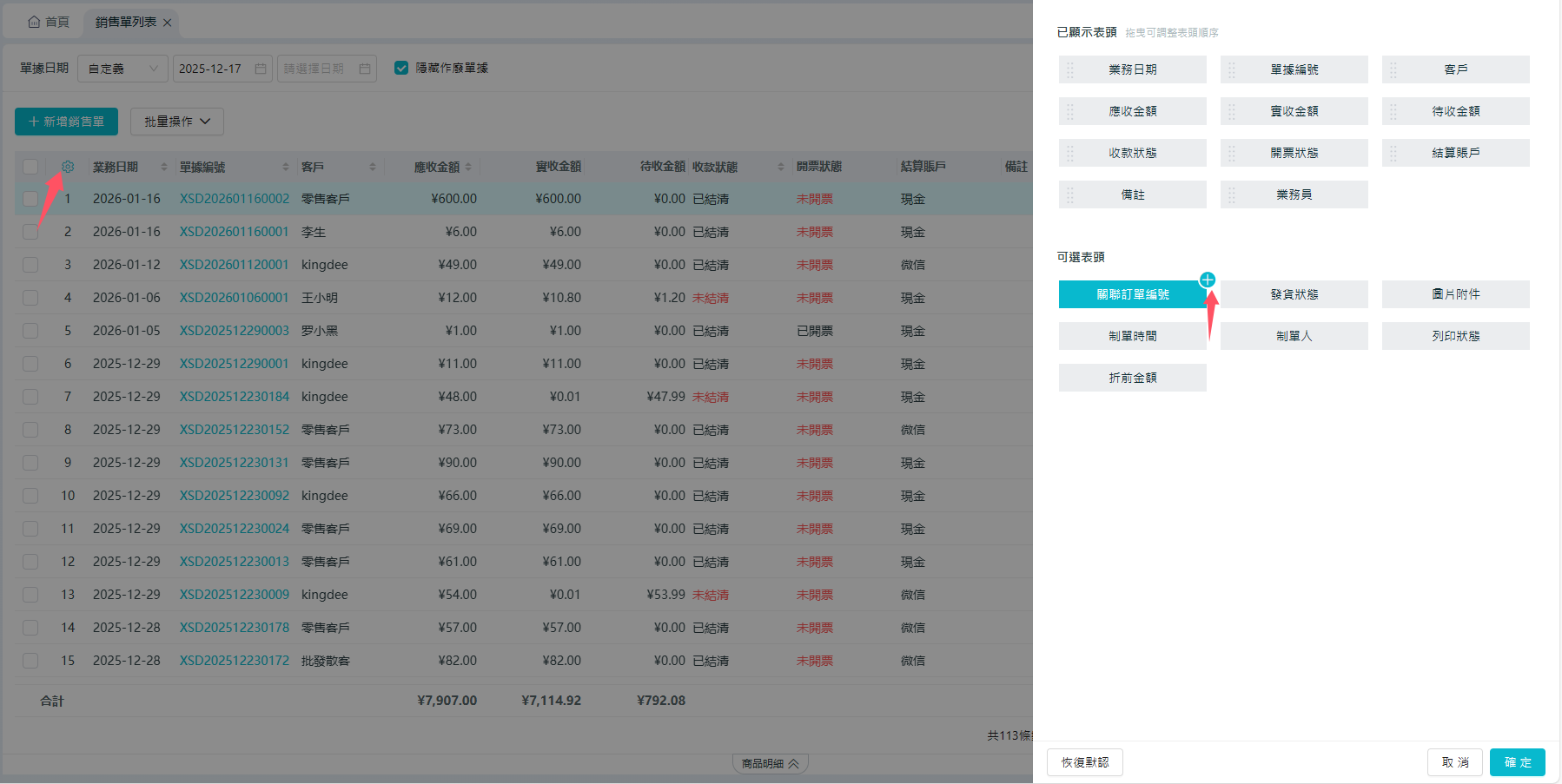The width and height of the screenshot is (1562, 784).
Task: Sort by 應收金額 column sort icon
Action: [468, 167]
